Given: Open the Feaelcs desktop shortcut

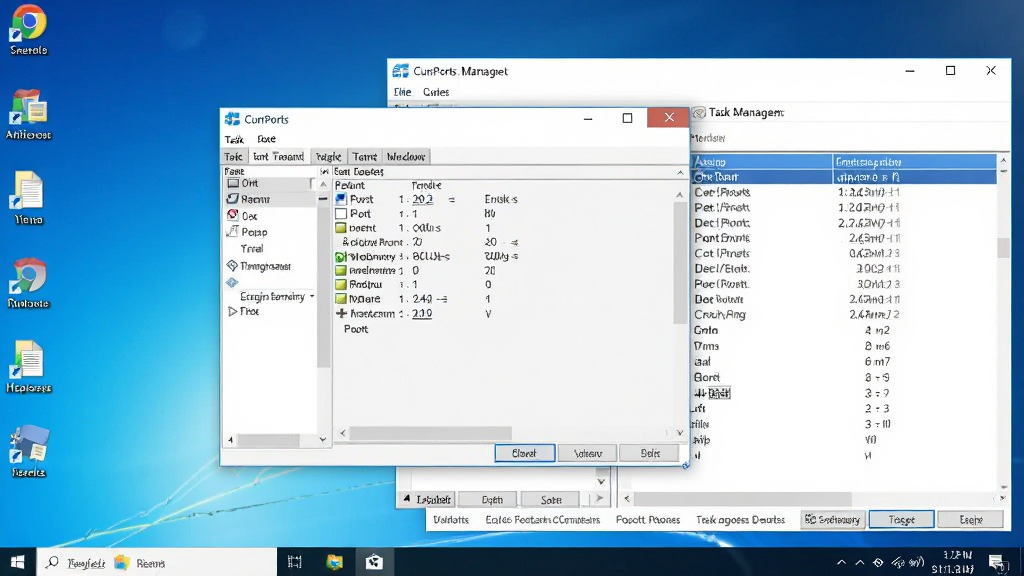Looking at the screenshot, I should pos(29,452).
